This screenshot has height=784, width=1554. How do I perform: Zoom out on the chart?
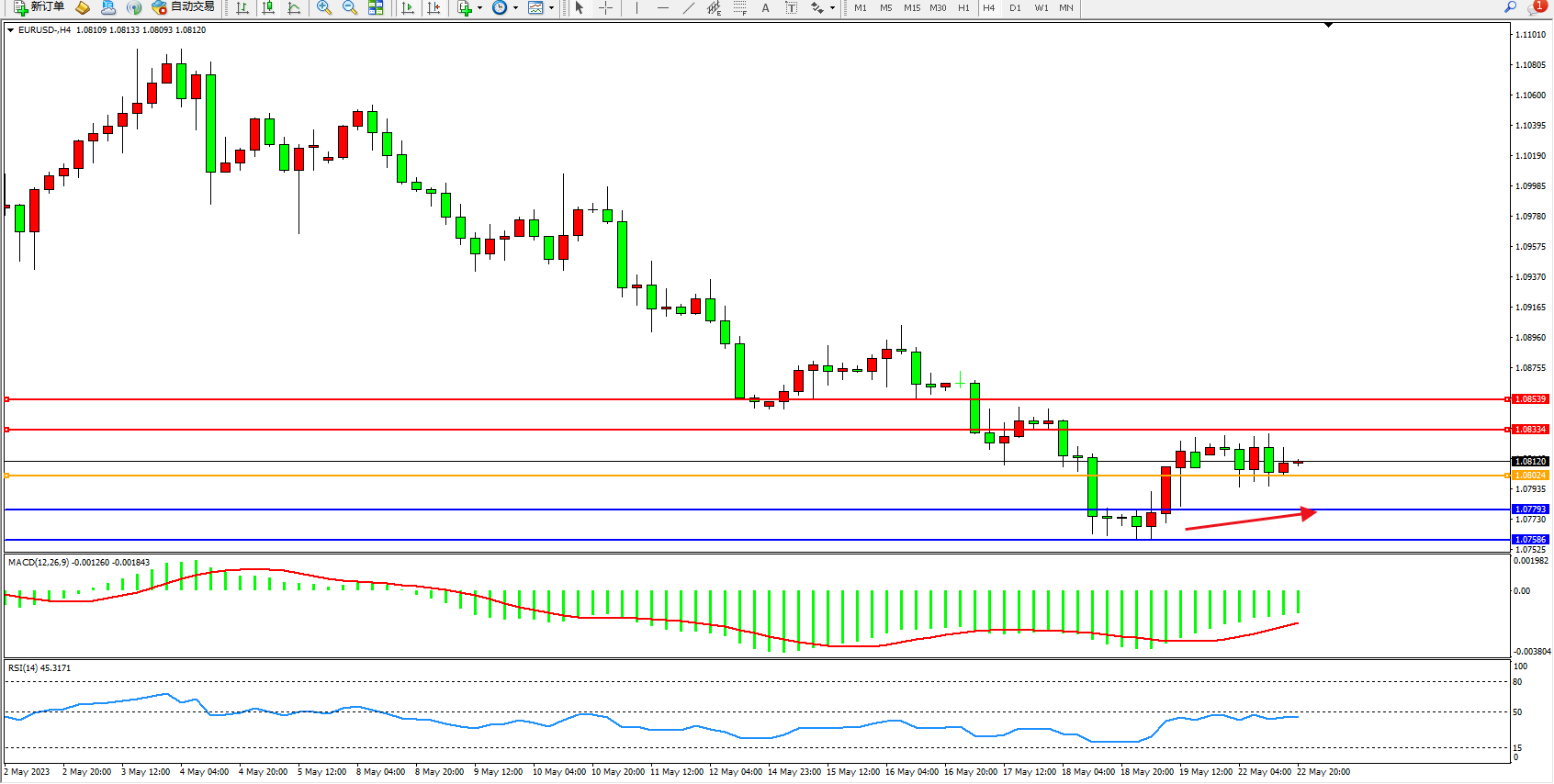(350, 7)
